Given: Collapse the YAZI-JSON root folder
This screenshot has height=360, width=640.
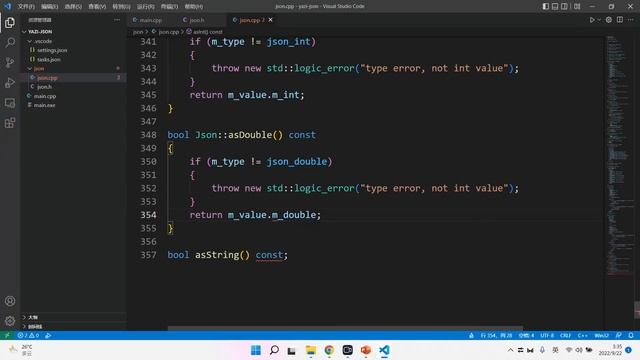Looking at the screenshot, I should pyautogui.click(x=73, y=31).
